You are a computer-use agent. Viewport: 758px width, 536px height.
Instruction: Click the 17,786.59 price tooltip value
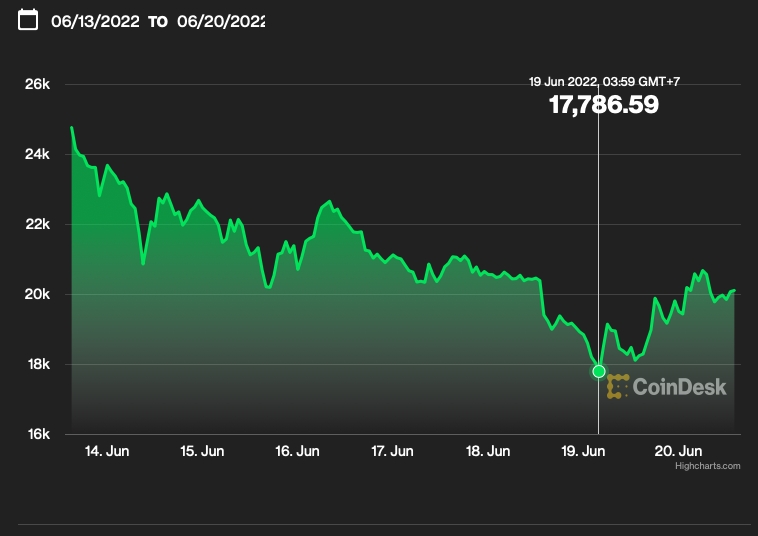click(604, 104)
